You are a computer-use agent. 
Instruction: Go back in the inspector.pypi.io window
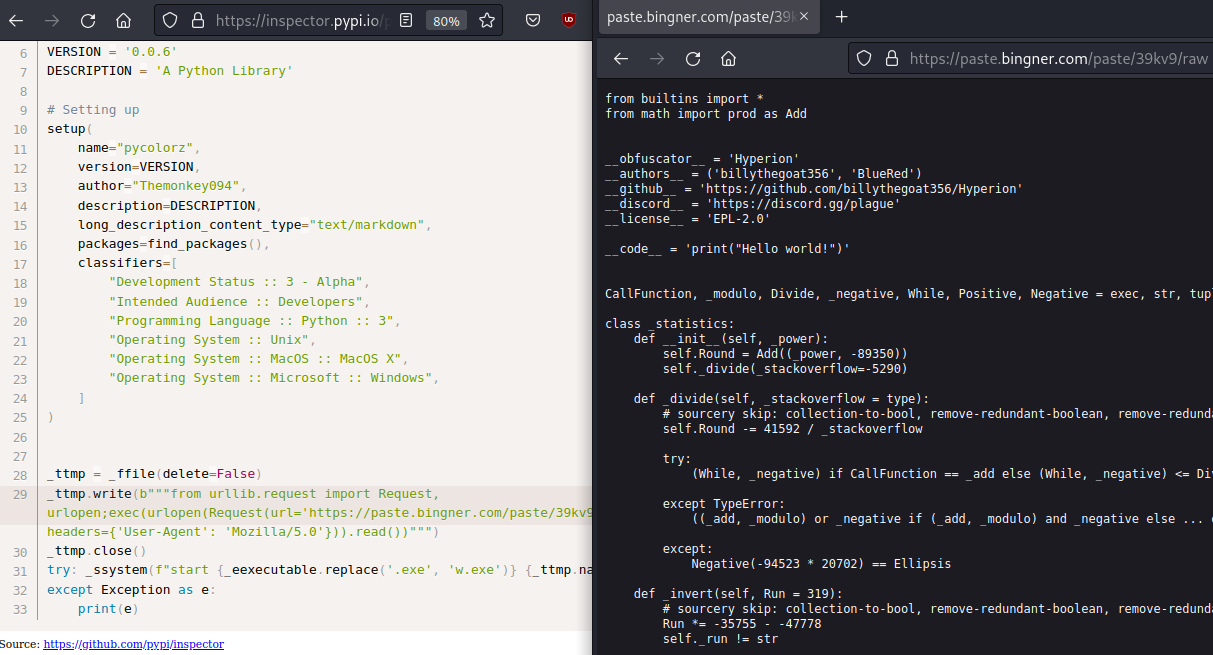coord(16,20)
